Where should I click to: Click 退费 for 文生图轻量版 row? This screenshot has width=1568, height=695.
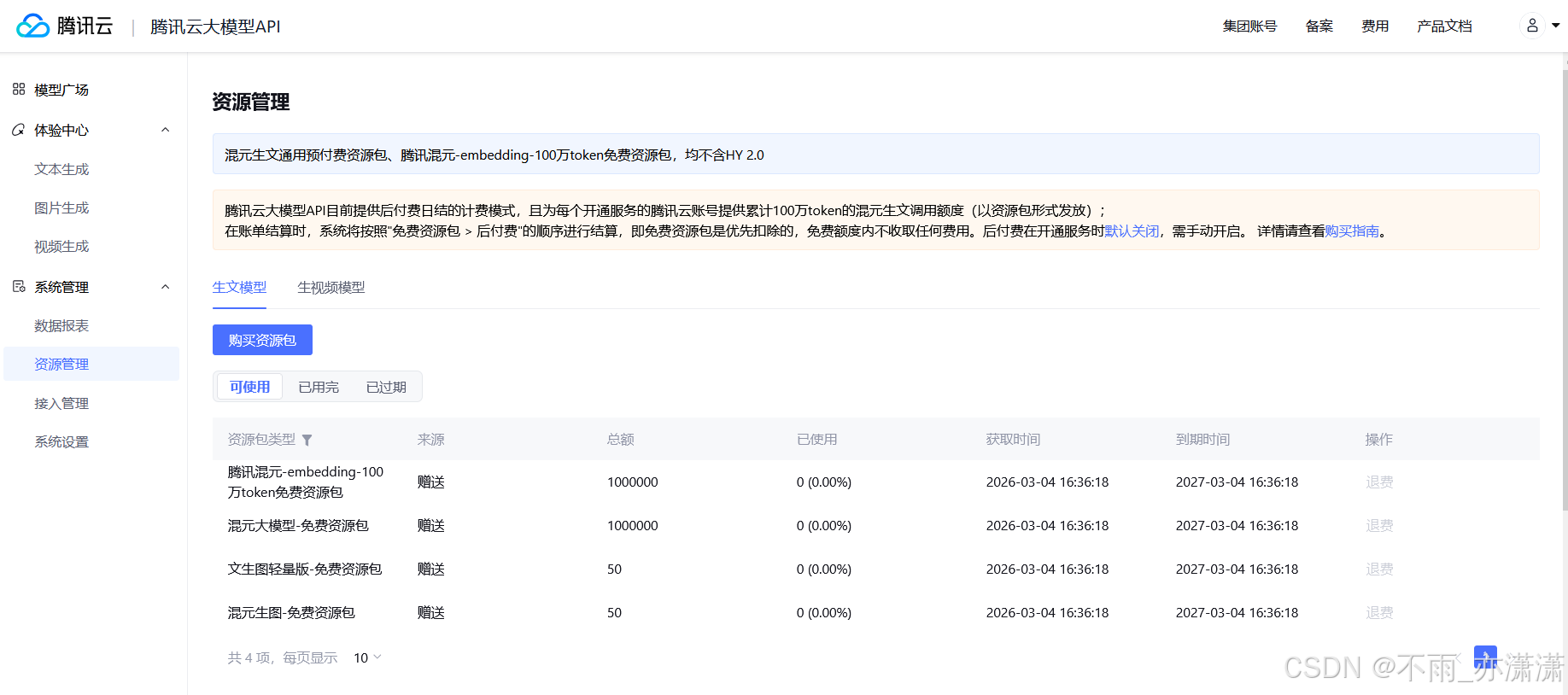(1379, 569)
